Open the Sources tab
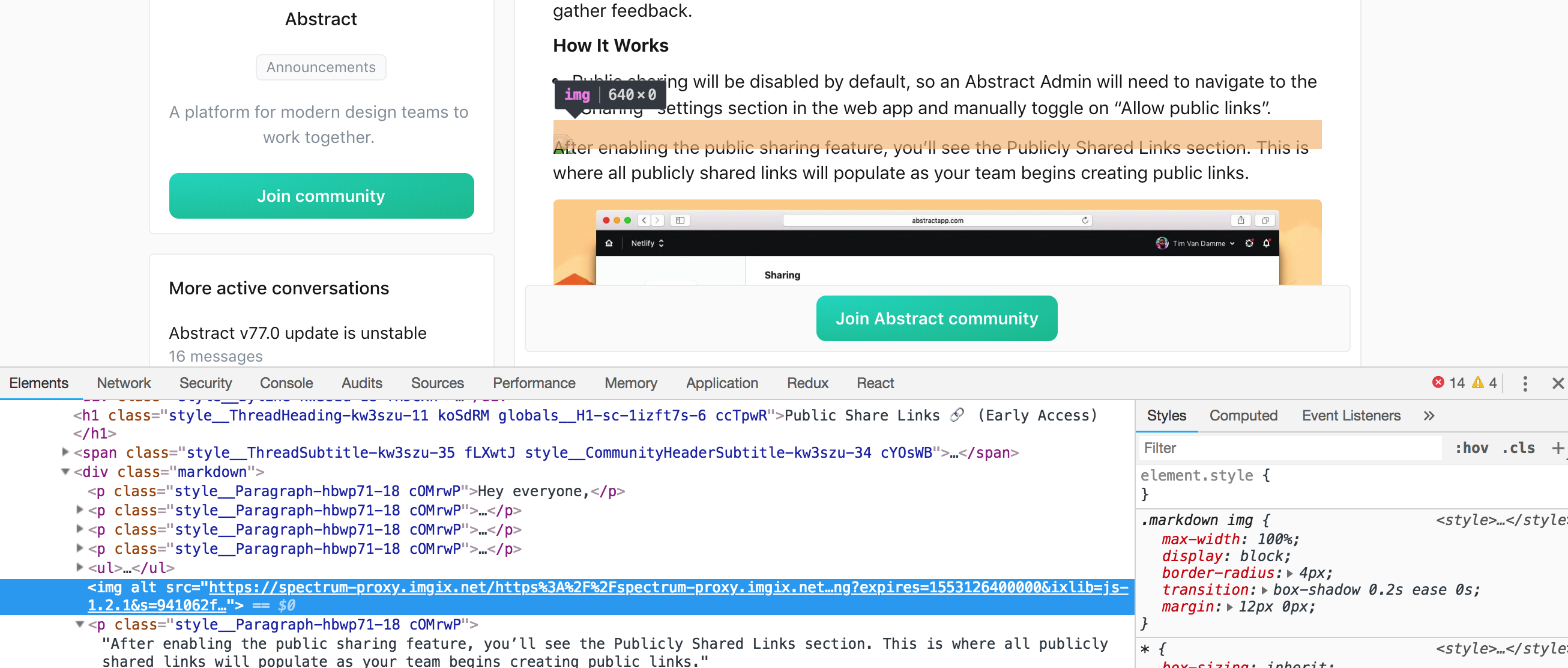 pos(437,383)
